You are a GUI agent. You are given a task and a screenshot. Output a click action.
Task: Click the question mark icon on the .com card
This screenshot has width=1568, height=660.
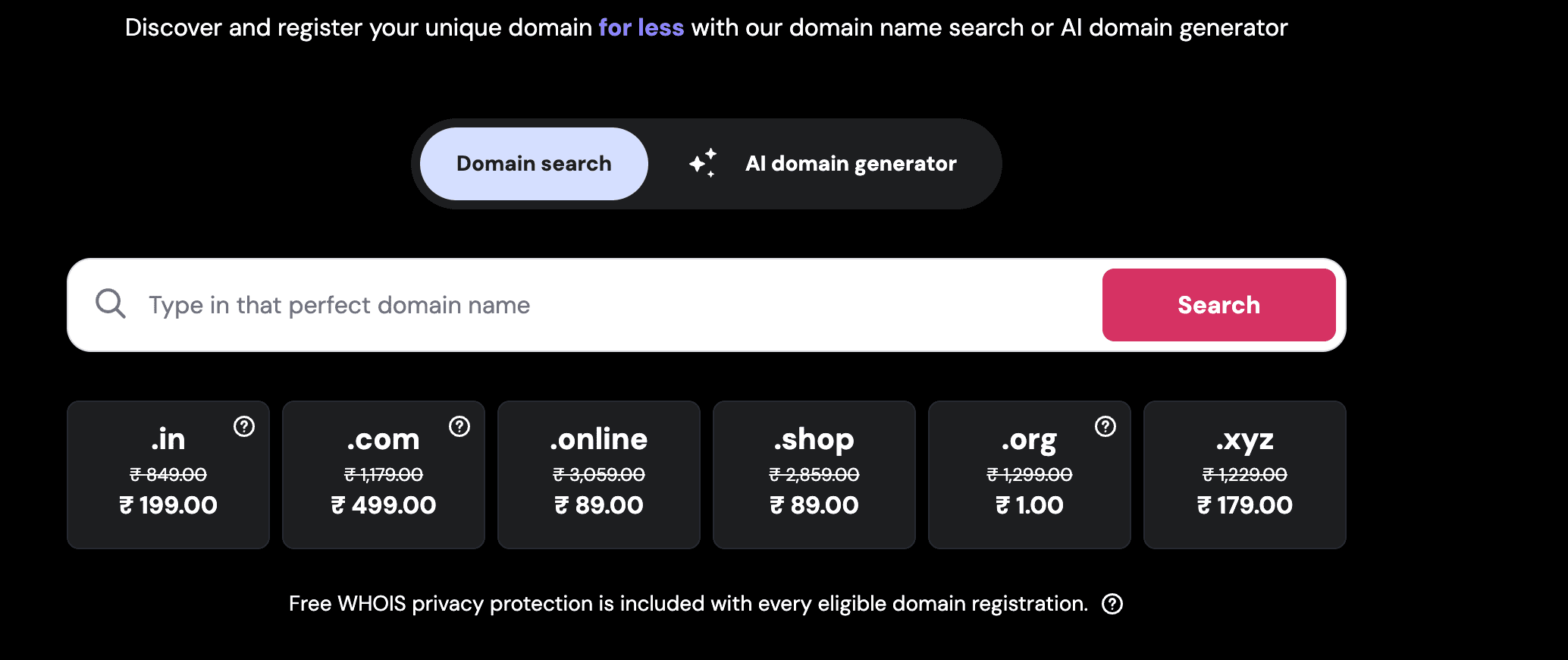click(x=459, y=427)
